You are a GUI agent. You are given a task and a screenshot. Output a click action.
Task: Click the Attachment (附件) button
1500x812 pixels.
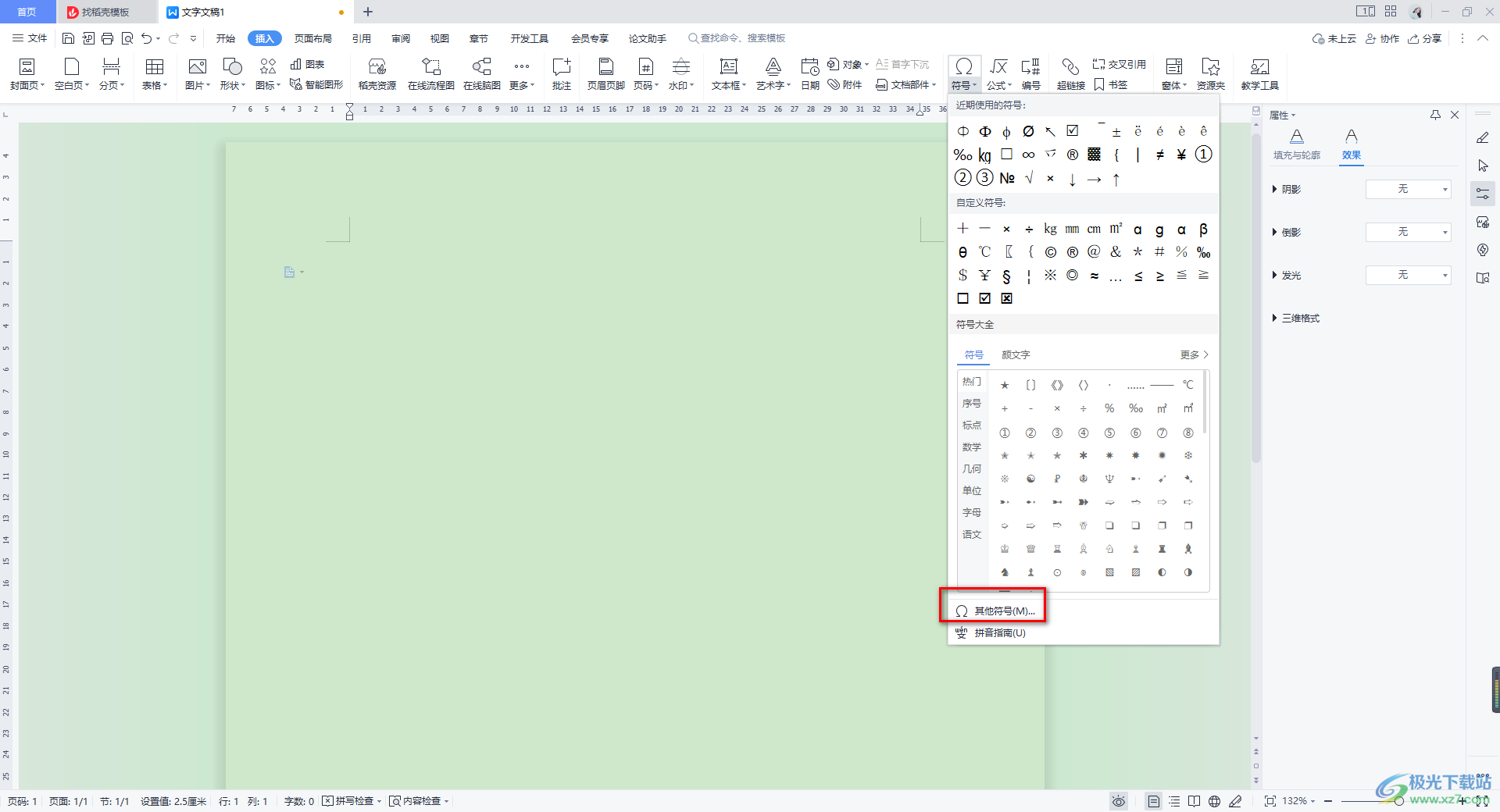coord(845,84)
